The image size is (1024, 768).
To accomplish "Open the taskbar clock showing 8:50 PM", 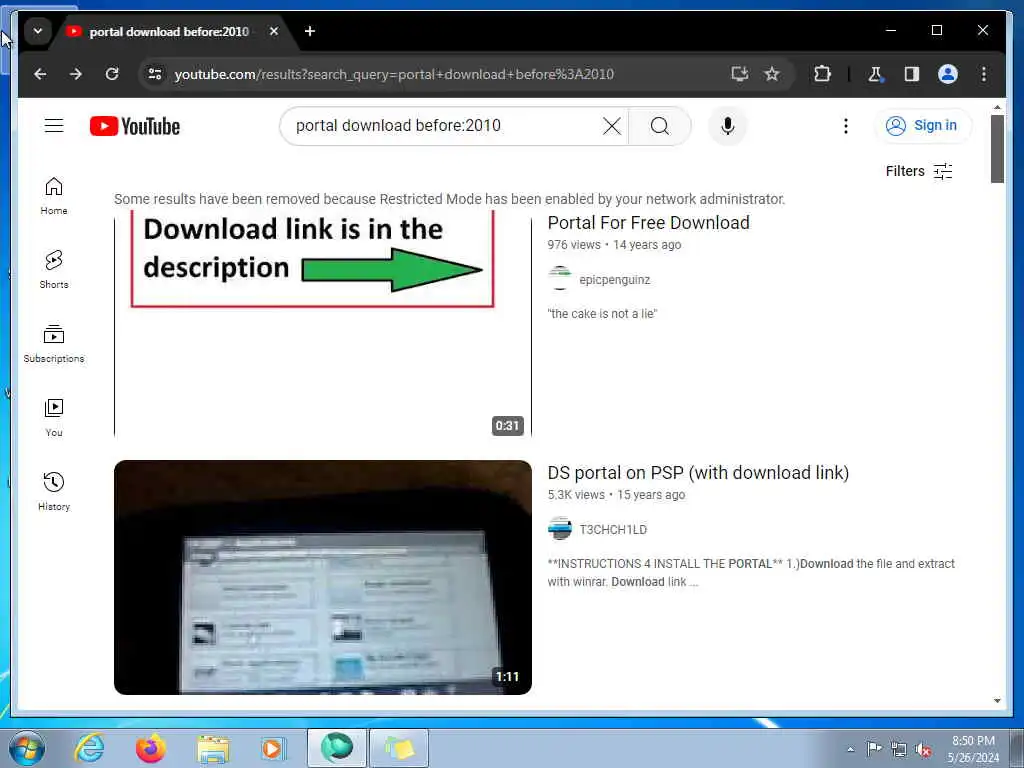I will pos(973,749).
